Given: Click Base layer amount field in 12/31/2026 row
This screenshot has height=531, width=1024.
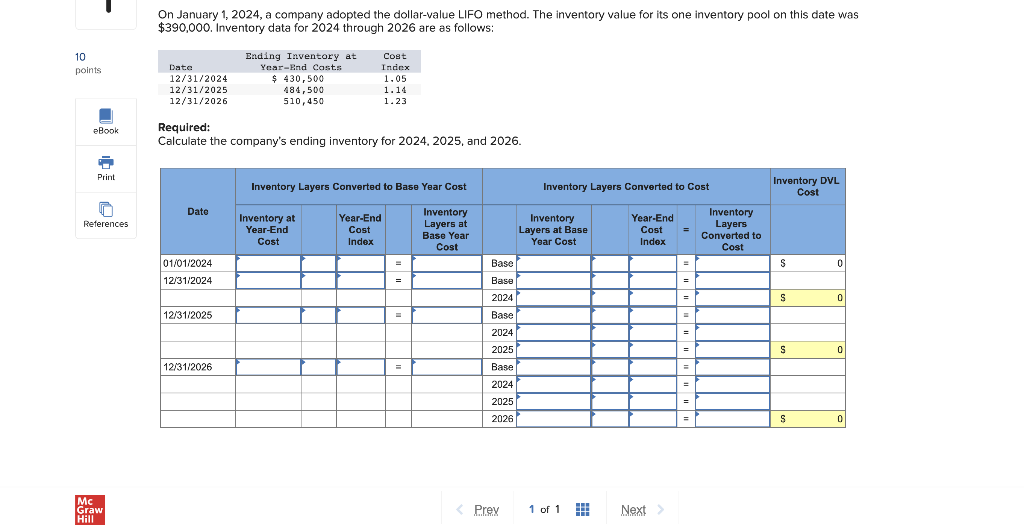Looking at the screenshot, I should 554,367.
